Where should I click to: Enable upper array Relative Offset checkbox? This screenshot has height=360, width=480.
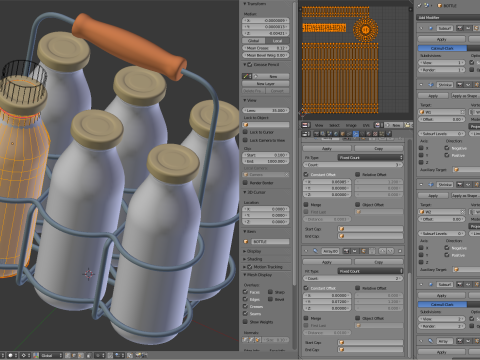pyautogui.click(x=358, y=174)
